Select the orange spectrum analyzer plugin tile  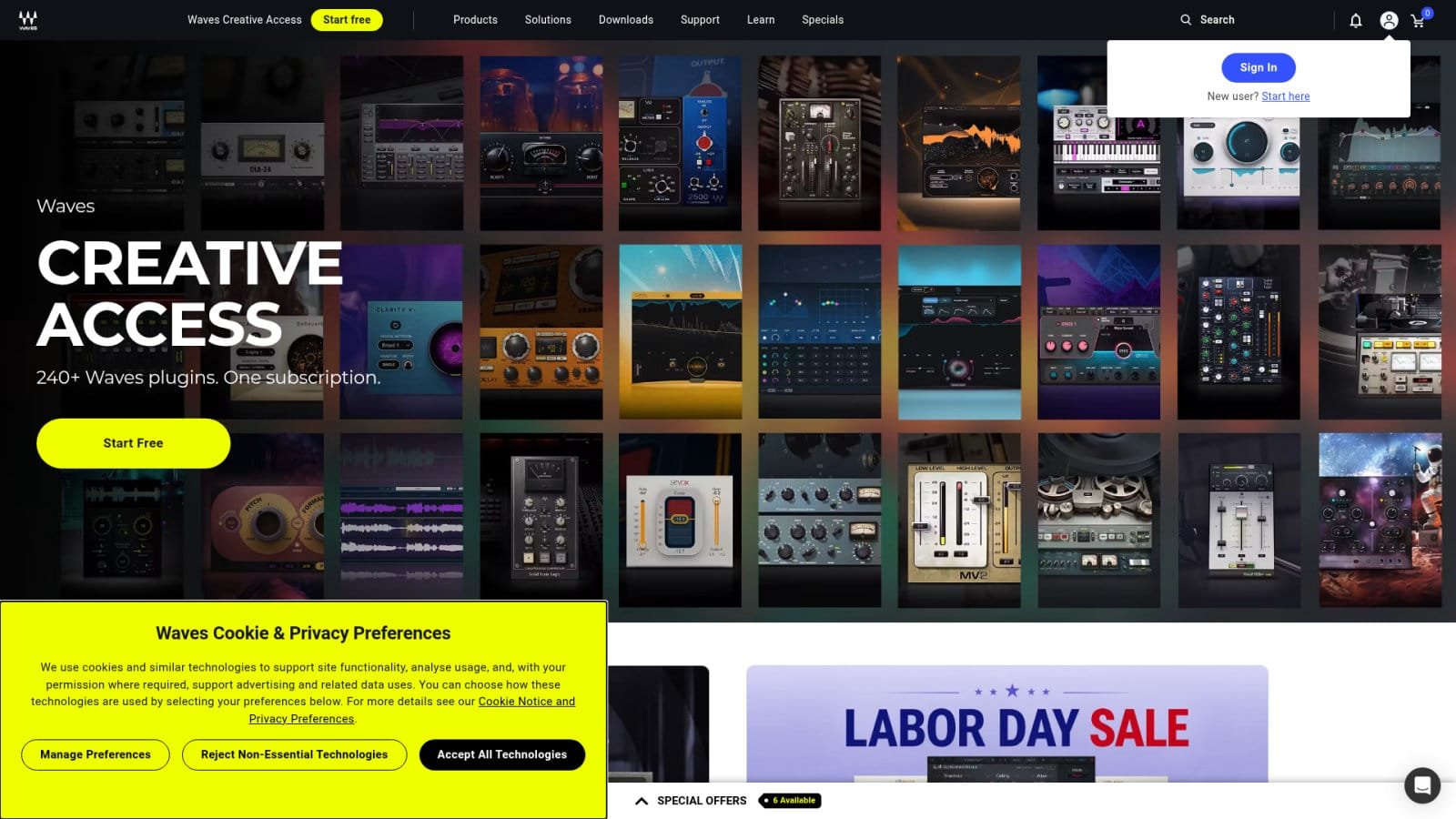(x=959, y=143)
